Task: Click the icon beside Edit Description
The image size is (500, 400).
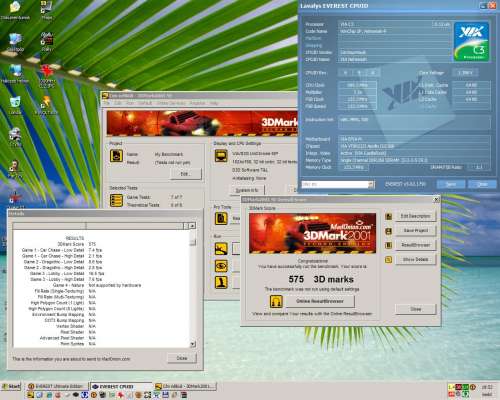Action: pos(388,216)
